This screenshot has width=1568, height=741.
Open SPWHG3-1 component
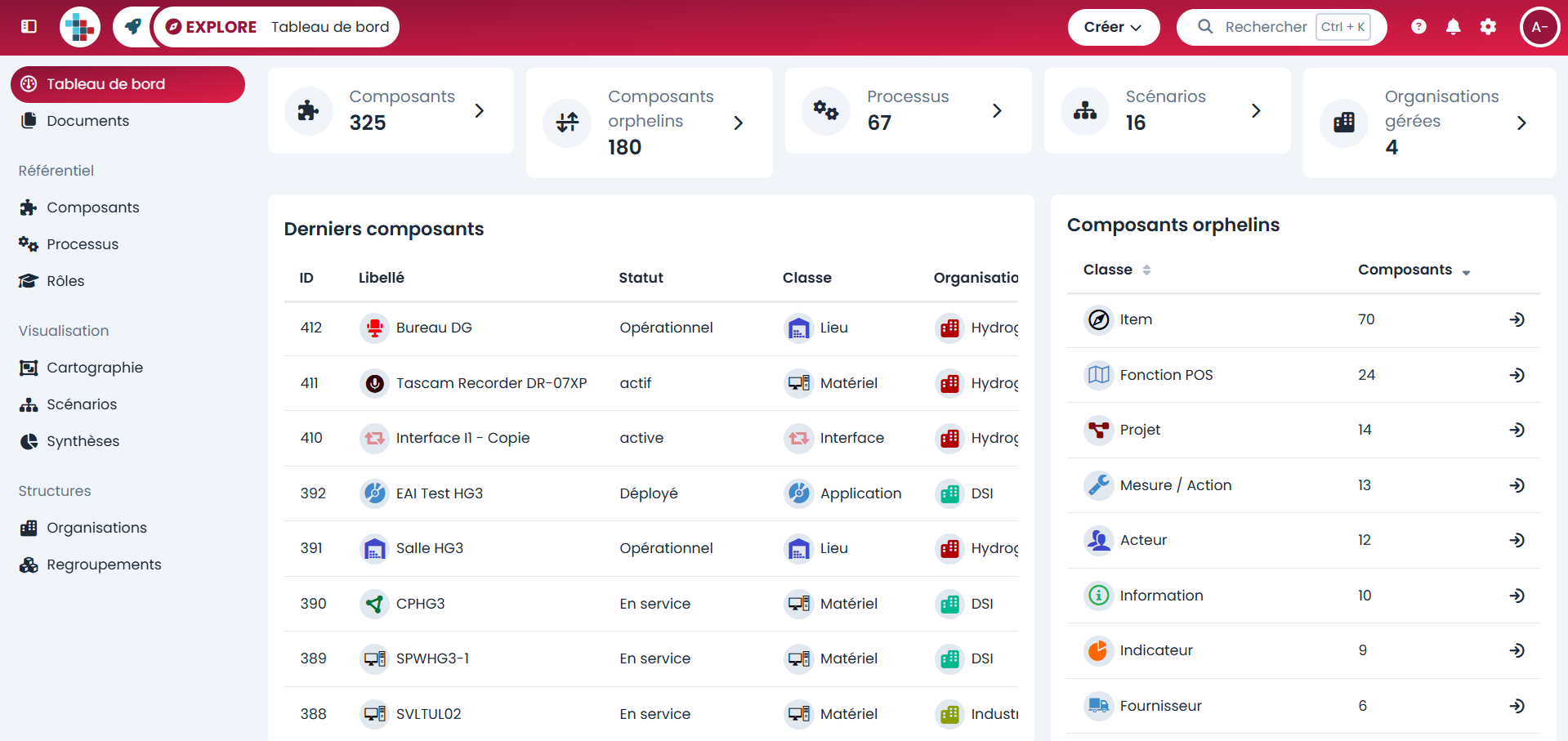(x=432, y=658)
